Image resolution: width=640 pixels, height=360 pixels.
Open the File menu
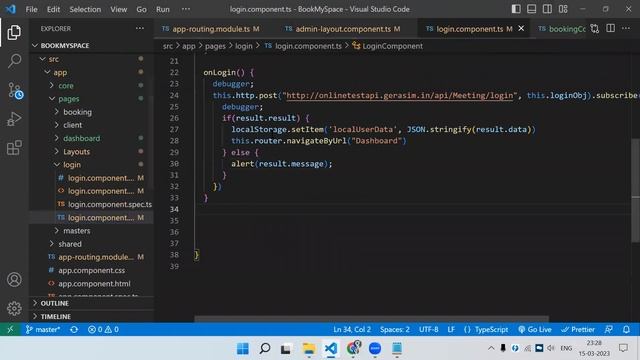tap(31, 9)
